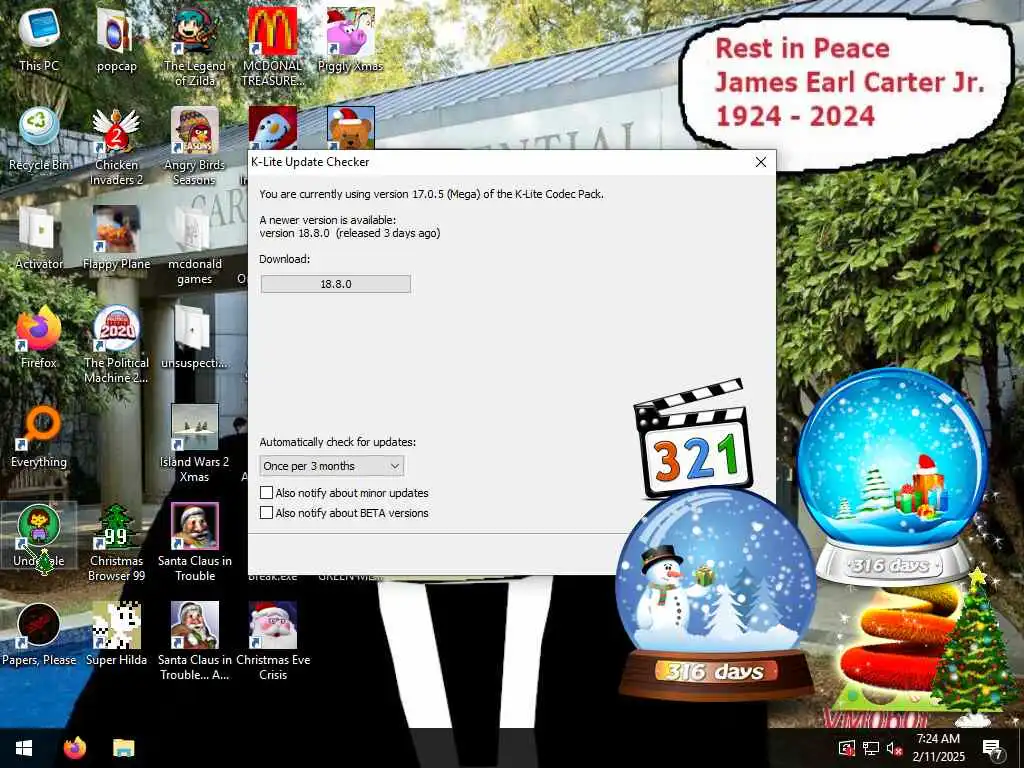Screen dimensions: 1024x768
Task: Click the 321 Media Player Classic logo
Action: 694,439
